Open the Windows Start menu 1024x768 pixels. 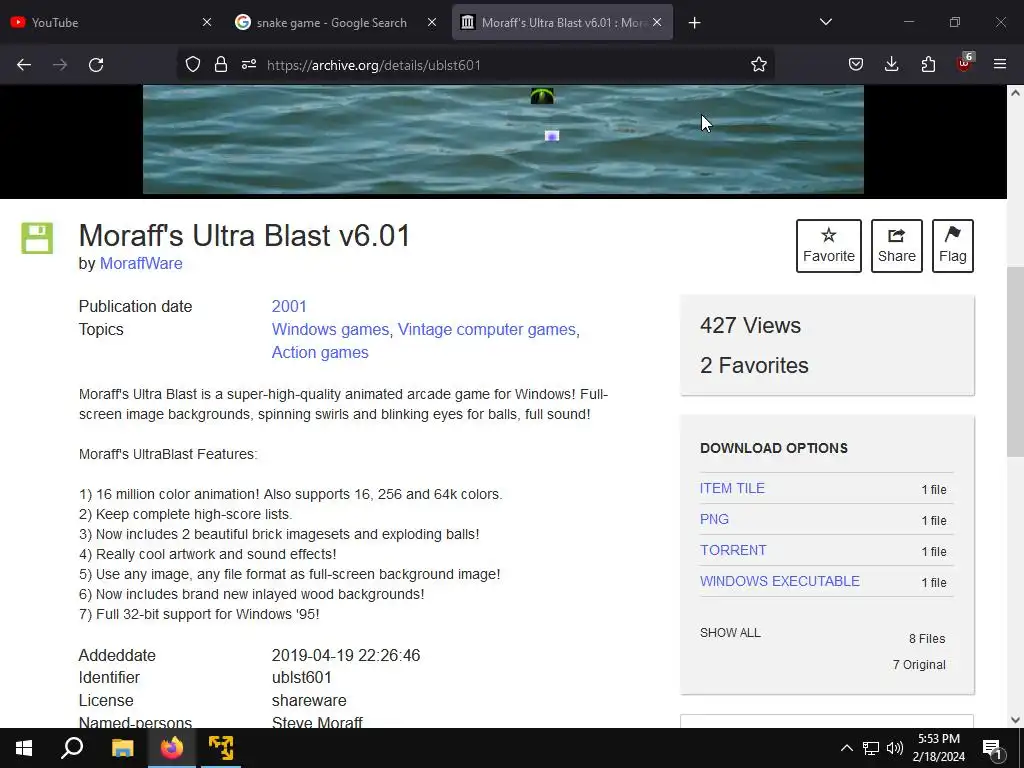click(x=24, y=748)
